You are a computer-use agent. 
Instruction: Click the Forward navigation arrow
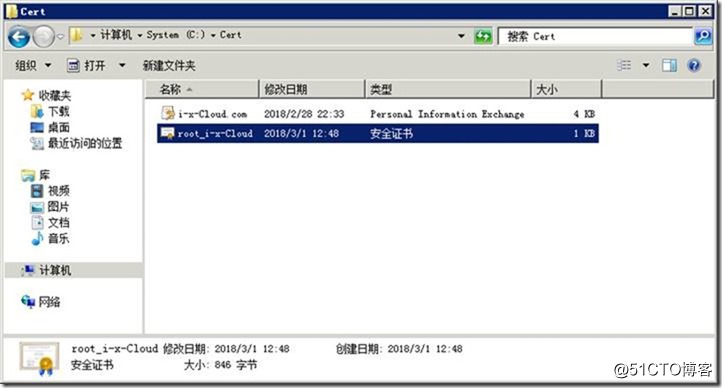click(44, 36)
